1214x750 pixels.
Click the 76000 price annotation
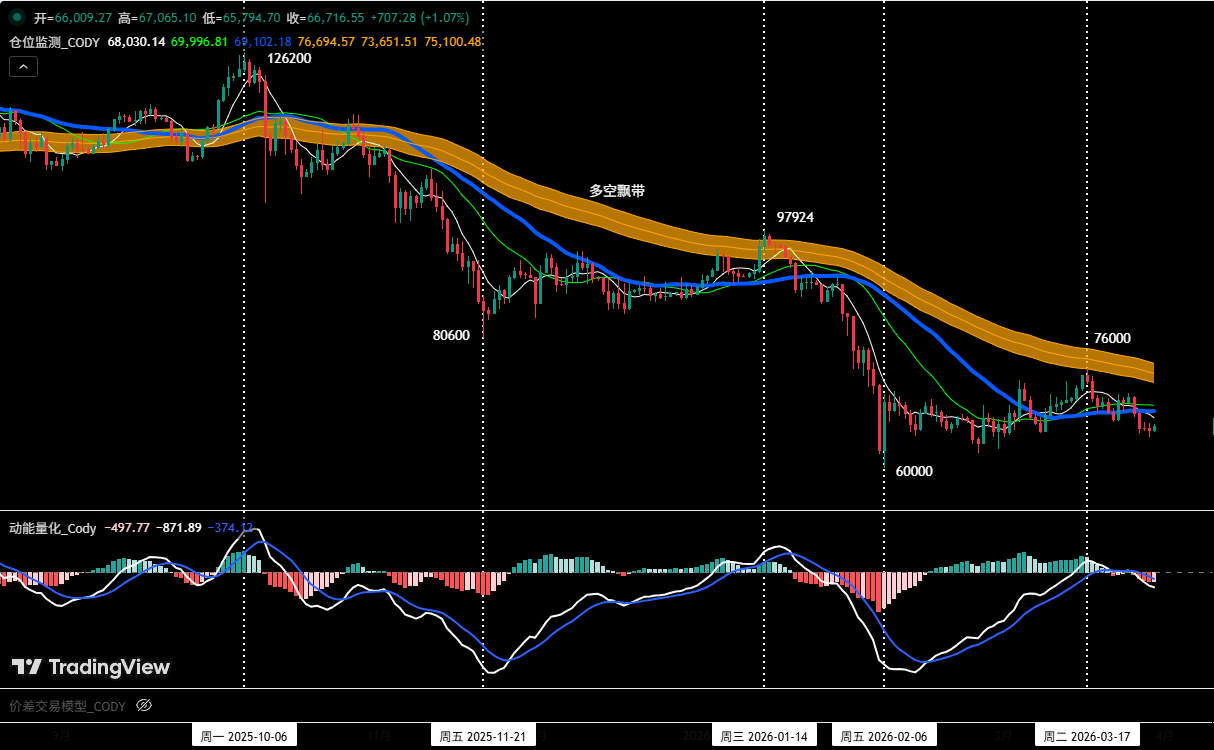point(1111,339)
